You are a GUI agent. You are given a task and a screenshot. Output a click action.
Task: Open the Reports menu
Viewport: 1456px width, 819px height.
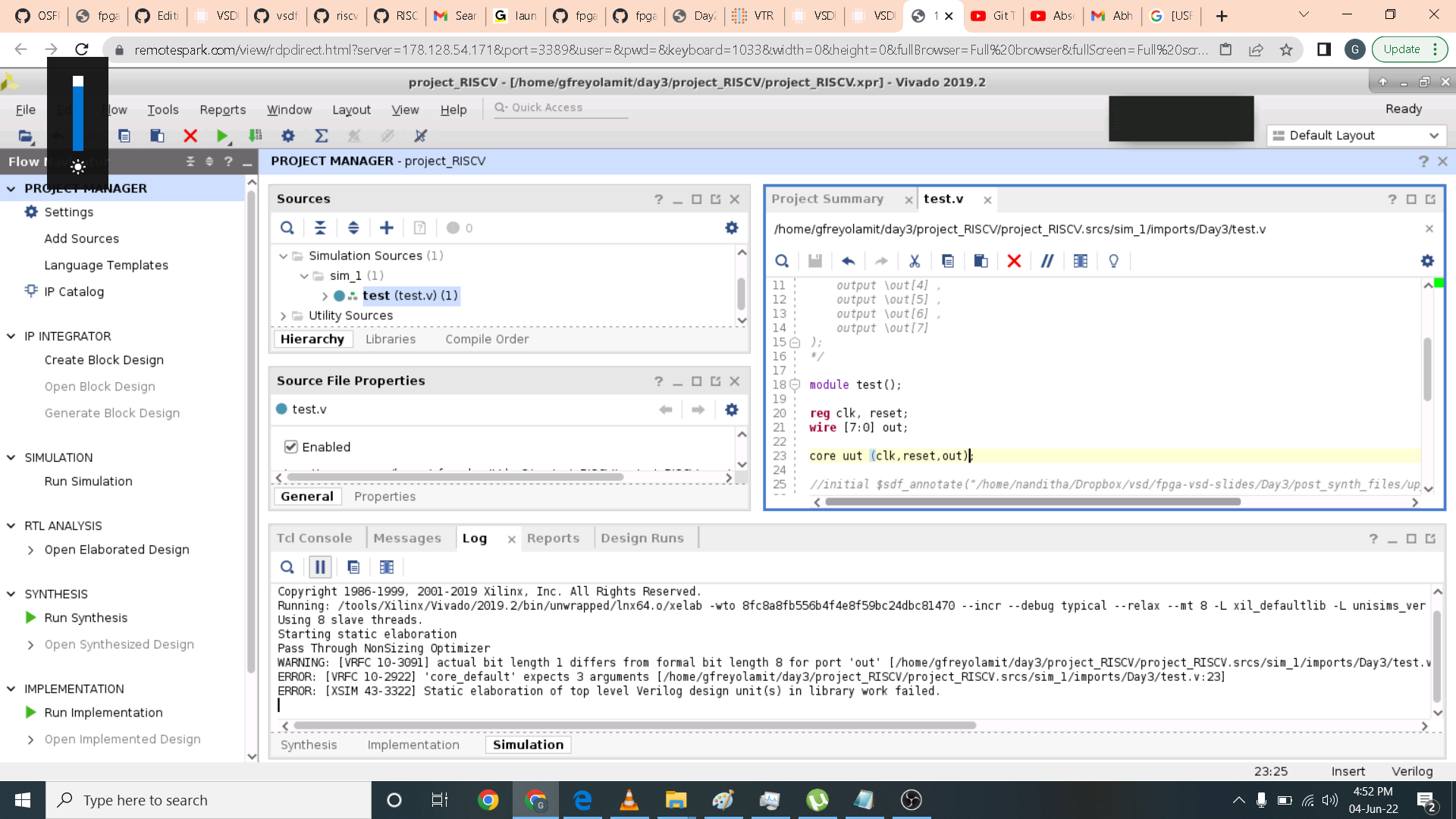pos(222,110)
